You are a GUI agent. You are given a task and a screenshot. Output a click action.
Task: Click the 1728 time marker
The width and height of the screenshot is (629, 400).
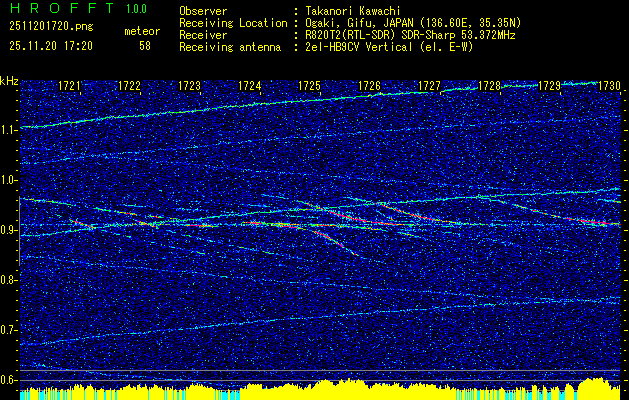489,86
